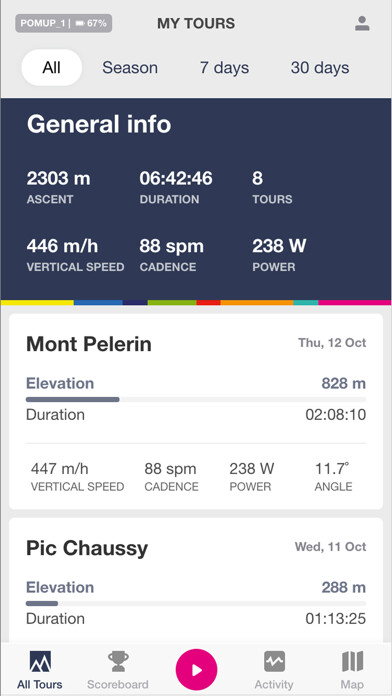Click the Pic Chaussy elevation progress bar
Screen dimensions: 392x696
pyautogui.click(x=196, y=604)
